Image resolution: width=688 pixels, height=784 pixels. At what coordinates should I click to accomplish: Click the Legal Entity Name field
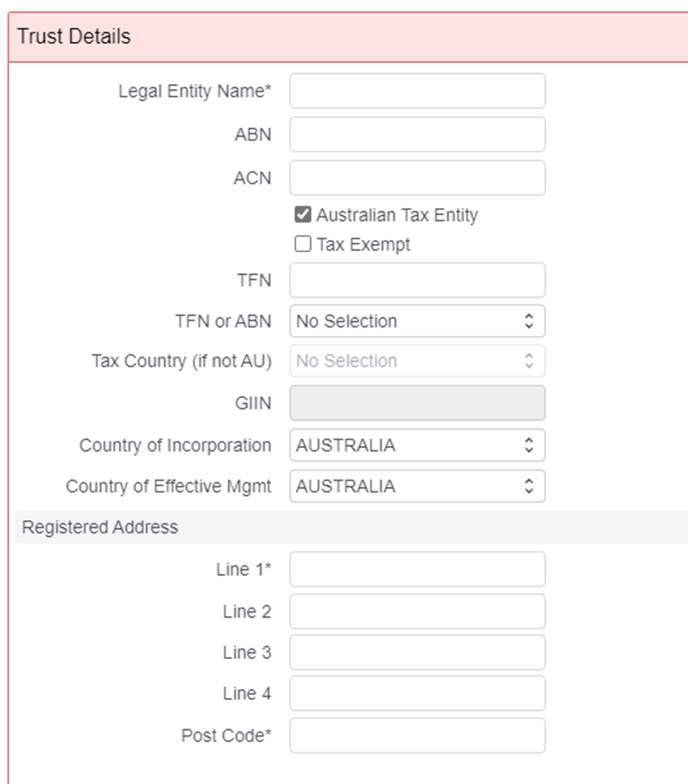418,91
